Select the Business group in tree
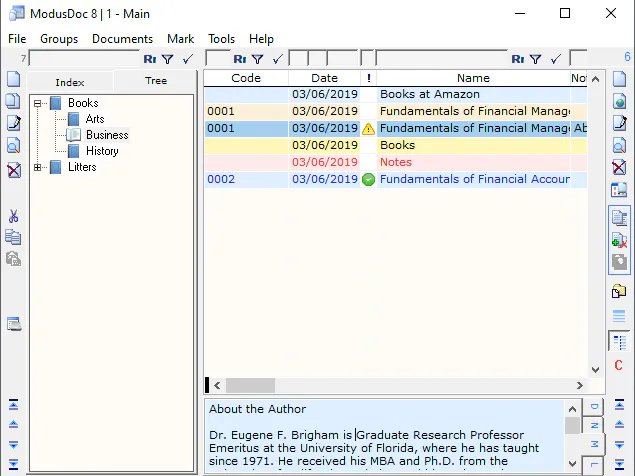 coord(107,134)
